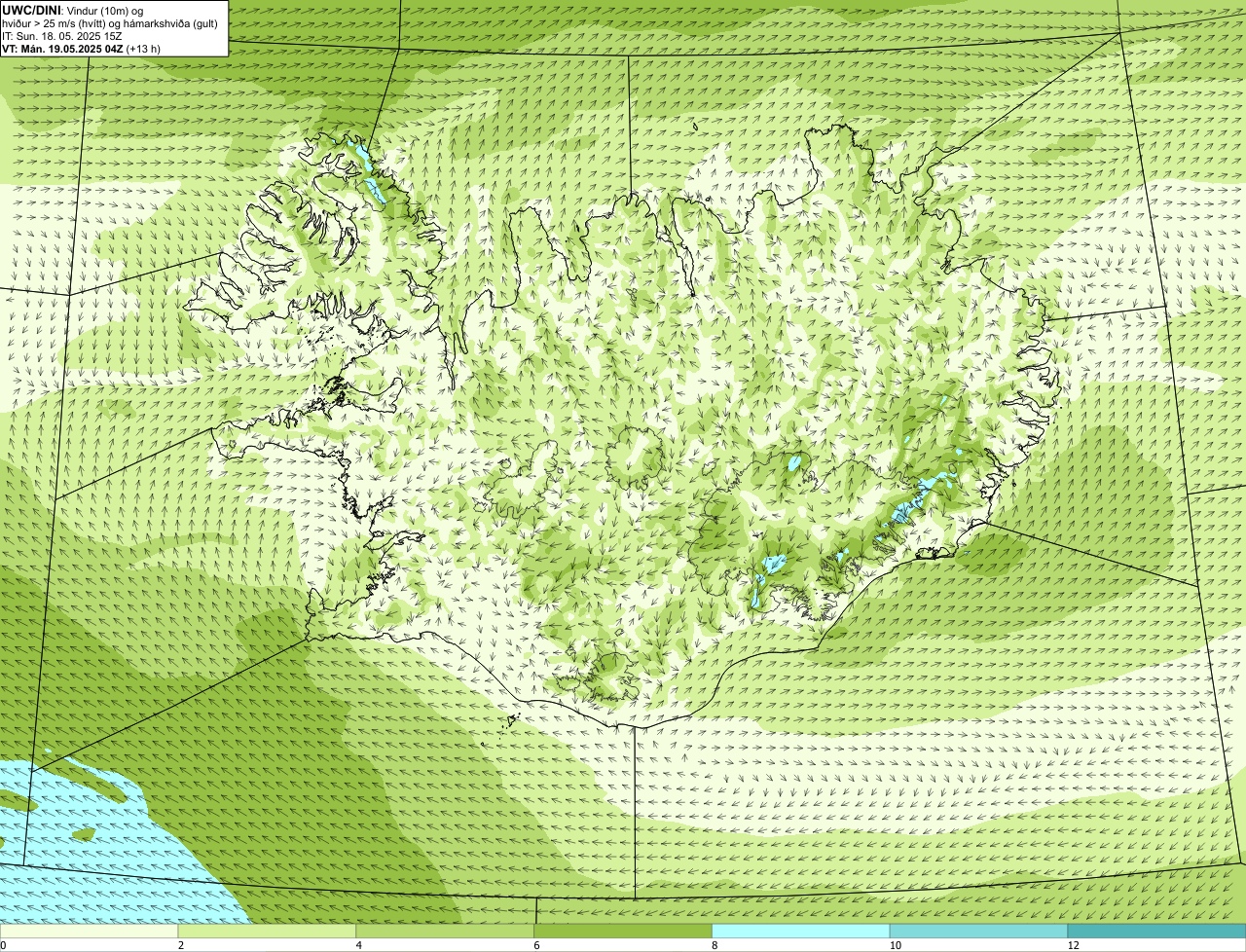Click the 6–8 m/s dark green legend swatch
Screen dimensions: 1246x952
coord(623,932)
